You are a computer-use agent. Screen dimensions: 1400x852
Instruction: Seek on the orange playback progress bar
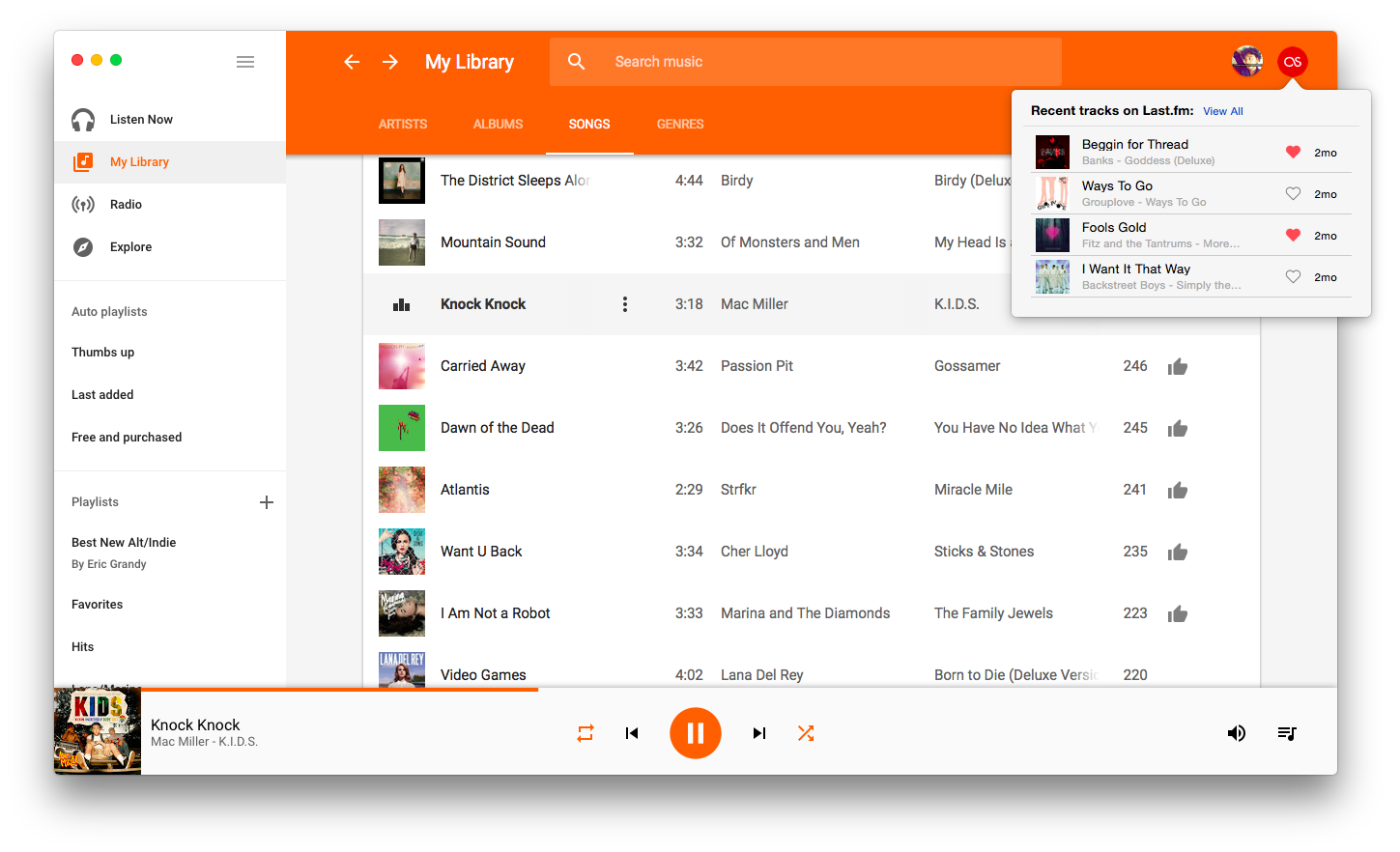296,689
